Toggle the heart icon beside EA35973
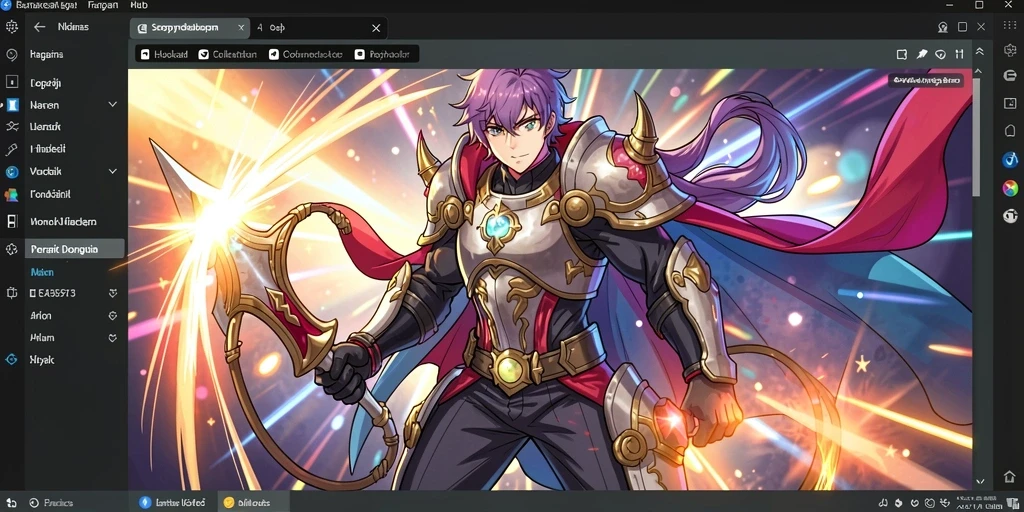The image size is (1024, 512). pos(112,293)
